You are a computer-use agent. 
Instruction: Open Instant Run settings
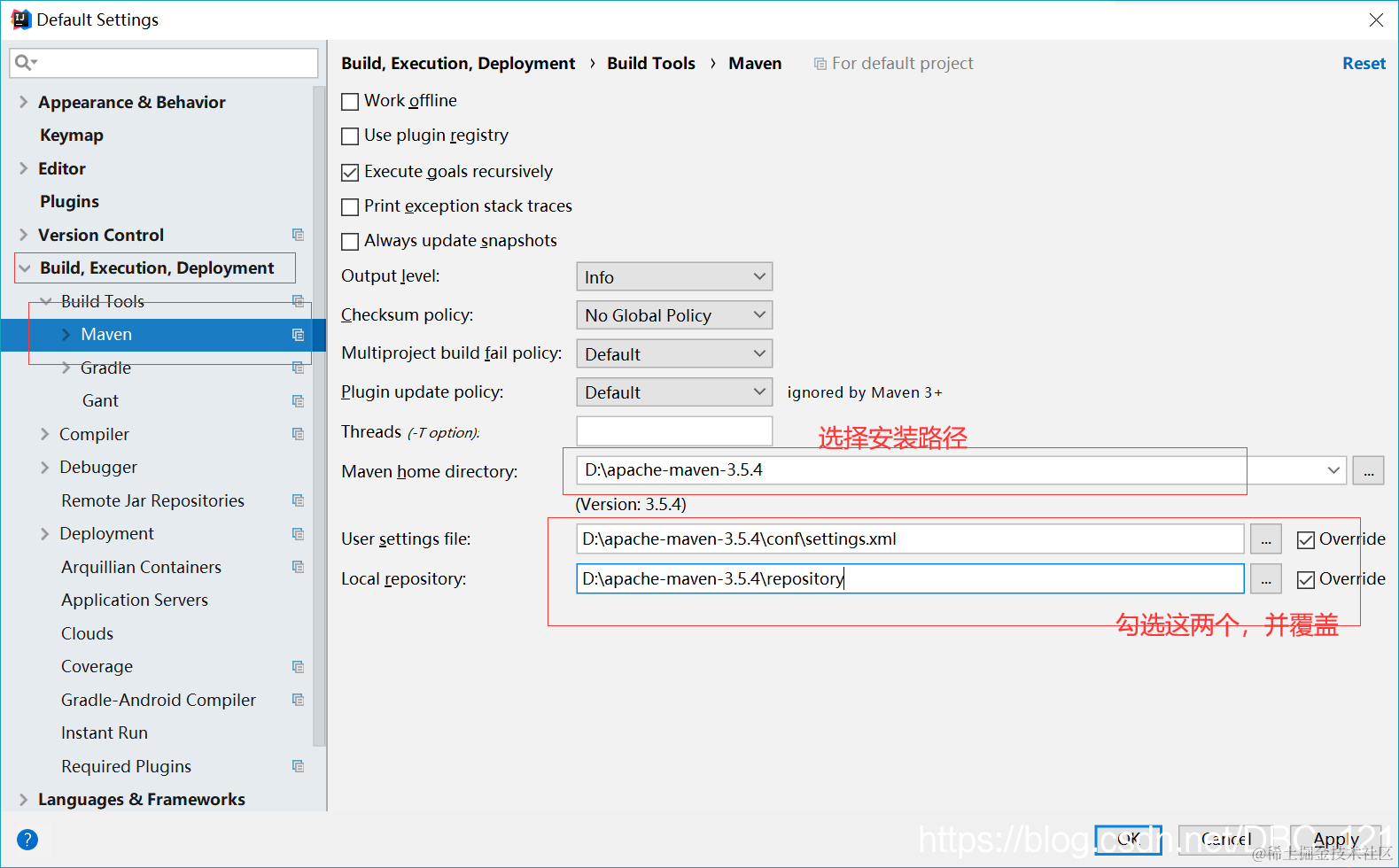tap(105, 733)
